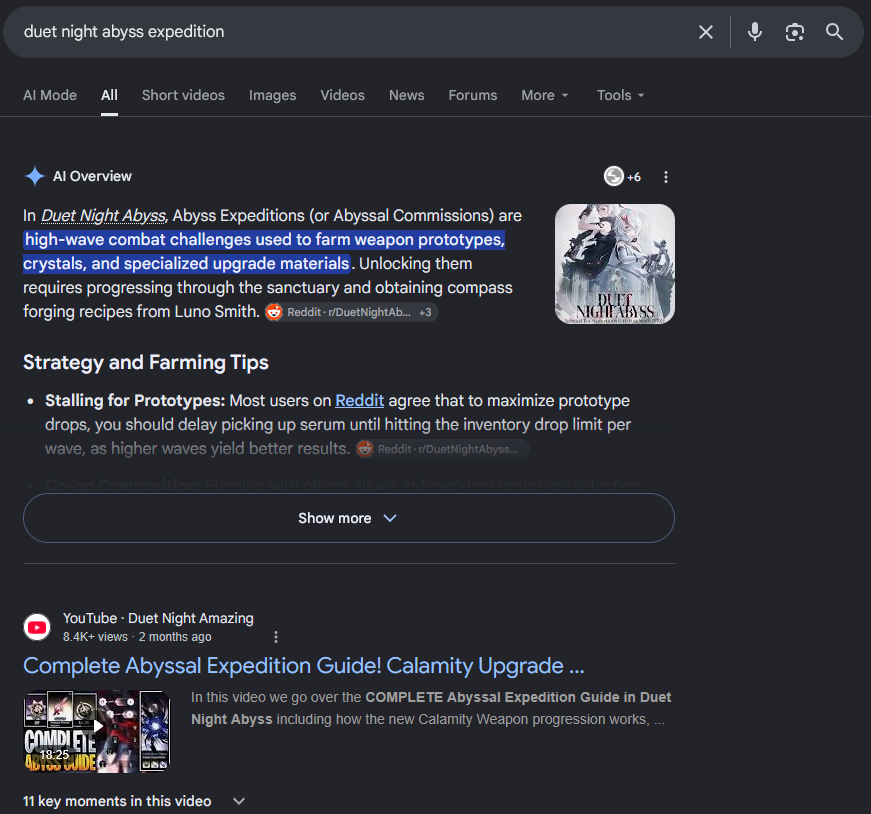Open the Duet Night Abyss underlined link

click(103, 216)
